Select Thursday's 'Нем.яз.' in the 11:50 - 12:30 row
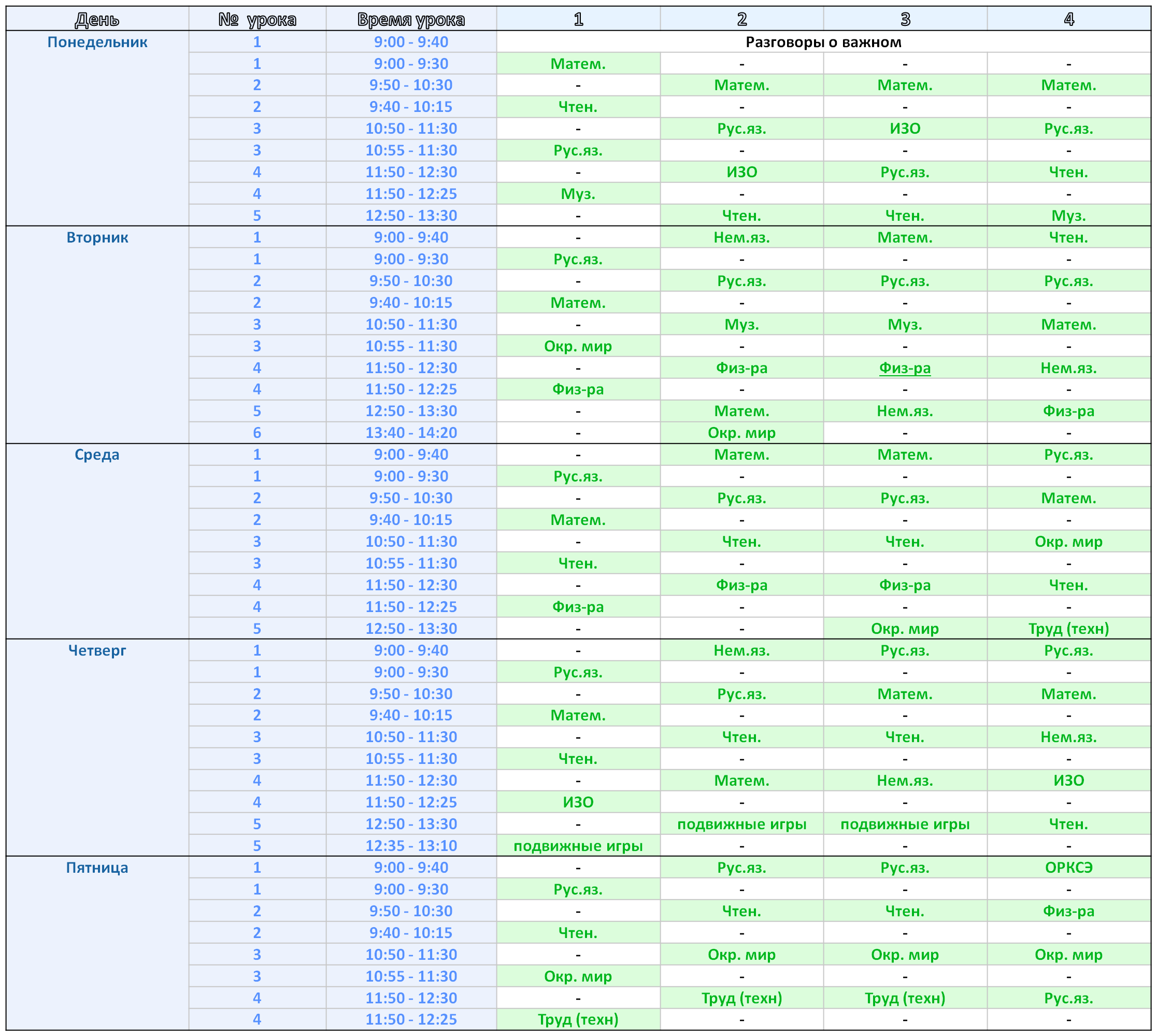The height and width of the screenshot is (1036, 1157). (905, 780)
